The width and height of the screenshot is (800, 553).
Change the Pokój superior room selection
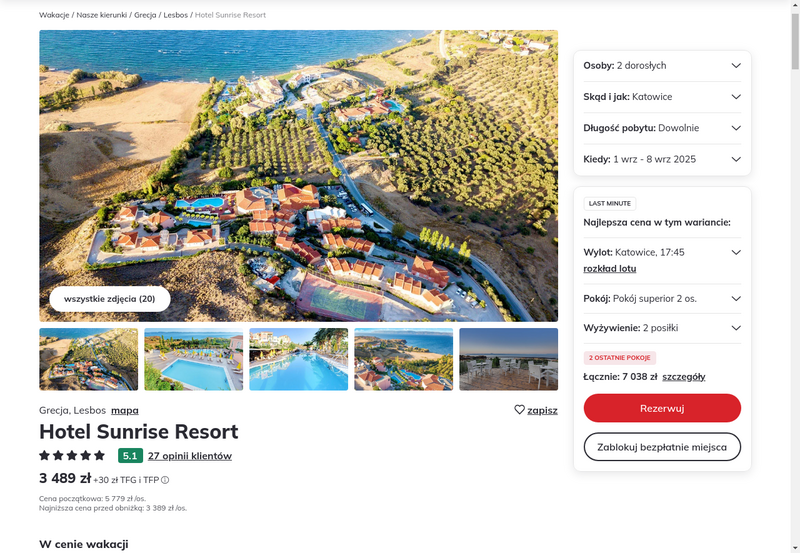point(662,299)
